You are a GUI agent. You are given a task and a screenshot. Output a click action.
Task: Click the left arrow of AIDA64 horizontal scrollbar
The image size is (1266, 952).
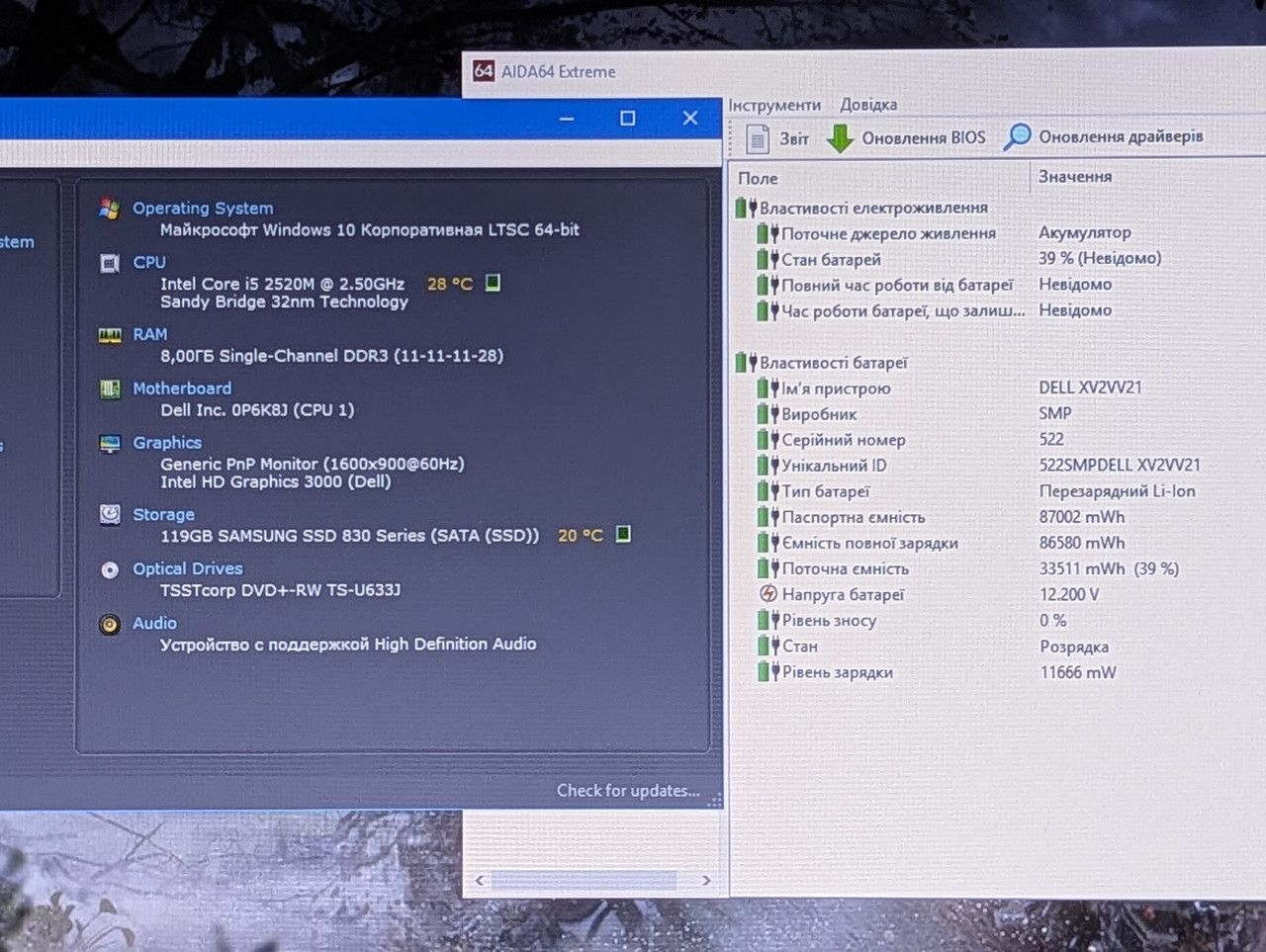tap(480, 881)
